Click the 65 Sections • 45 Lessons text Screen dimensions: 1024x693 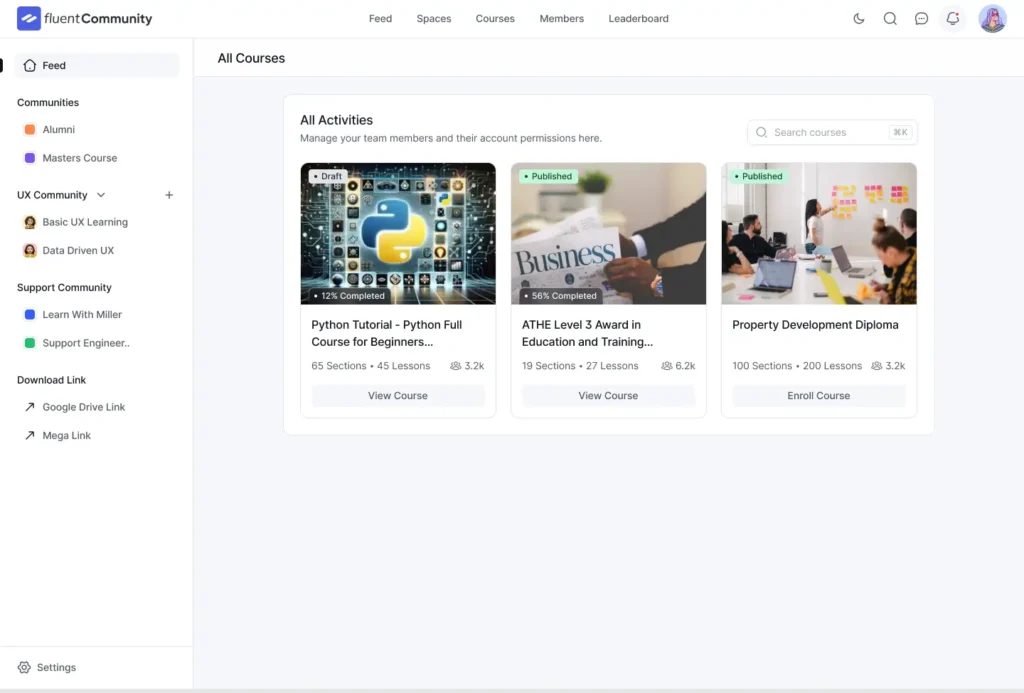(x=371, y=366)
